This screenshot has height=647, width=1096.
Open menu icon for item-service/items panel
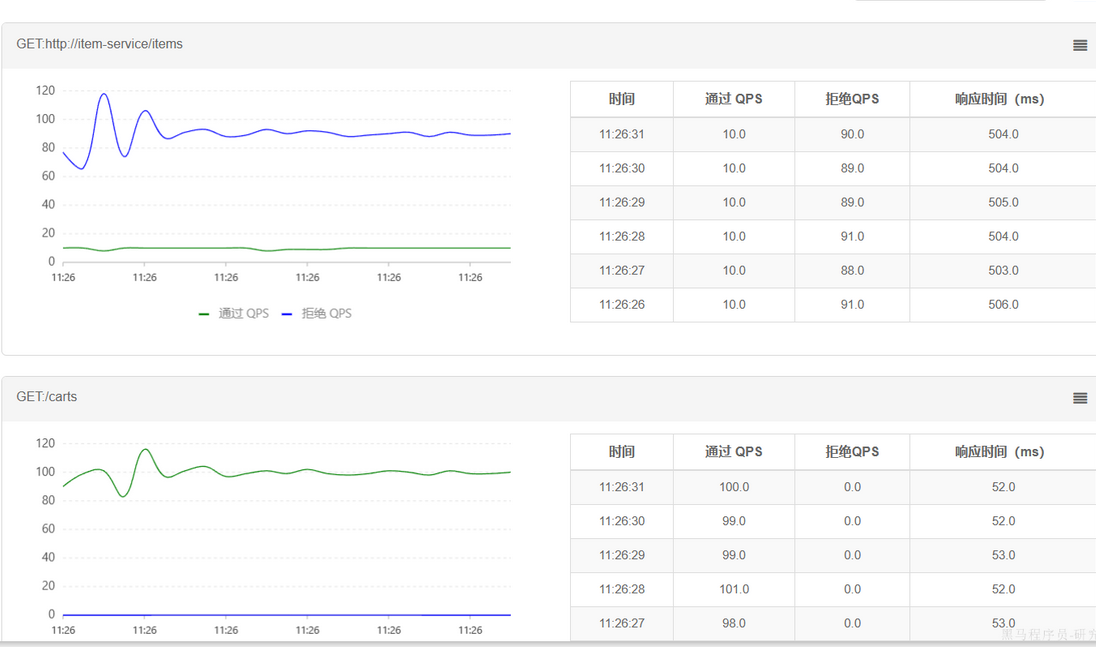1080,45
